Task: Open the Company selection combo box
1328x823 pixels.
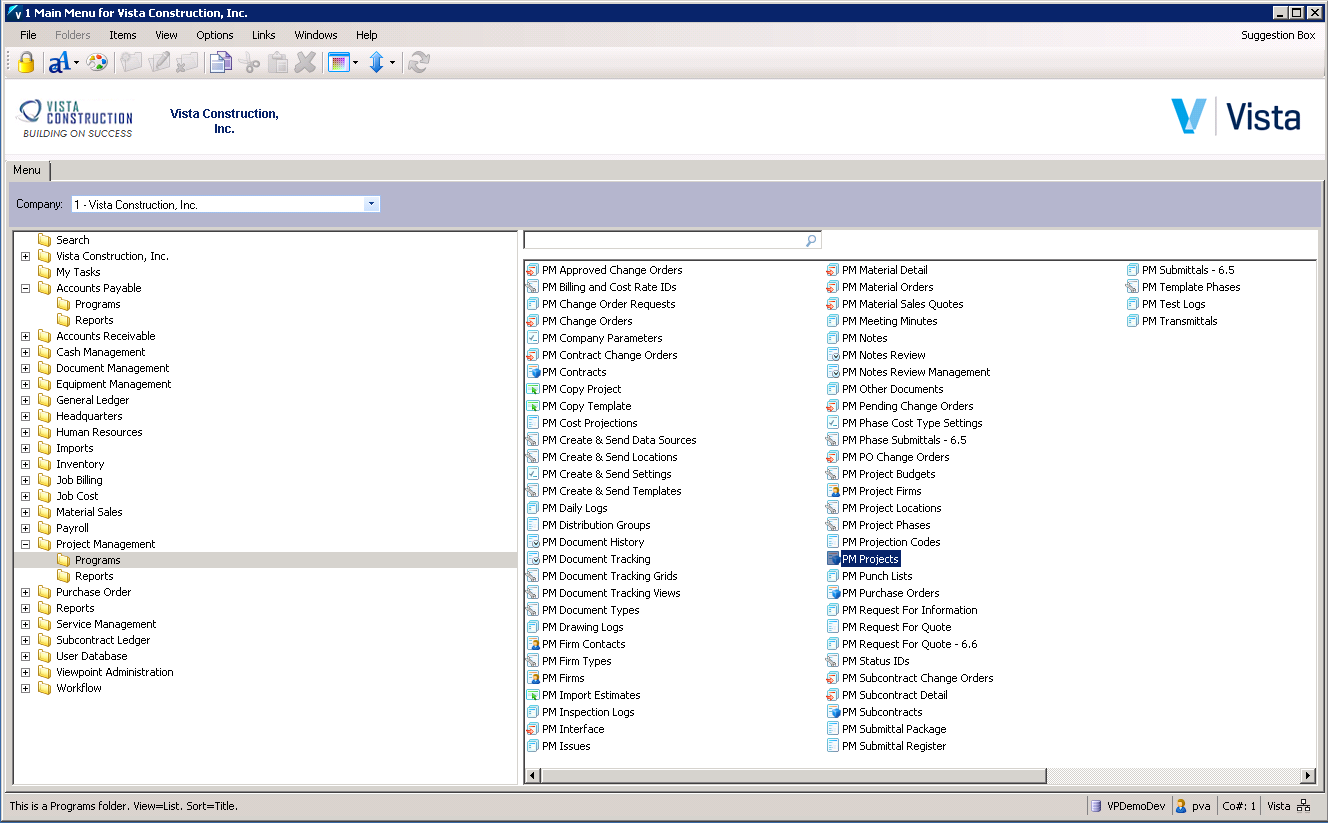Action: pos(226,204)
